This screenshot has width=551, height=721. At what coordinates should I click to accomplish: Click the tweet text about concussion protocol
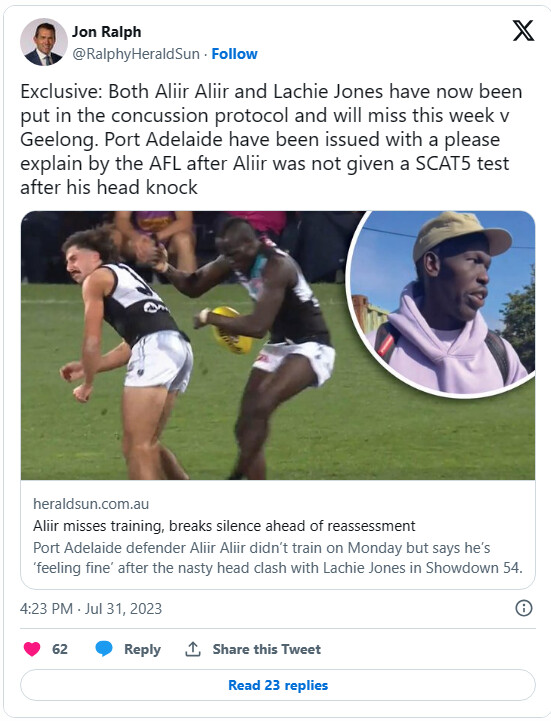coord(271,139)
